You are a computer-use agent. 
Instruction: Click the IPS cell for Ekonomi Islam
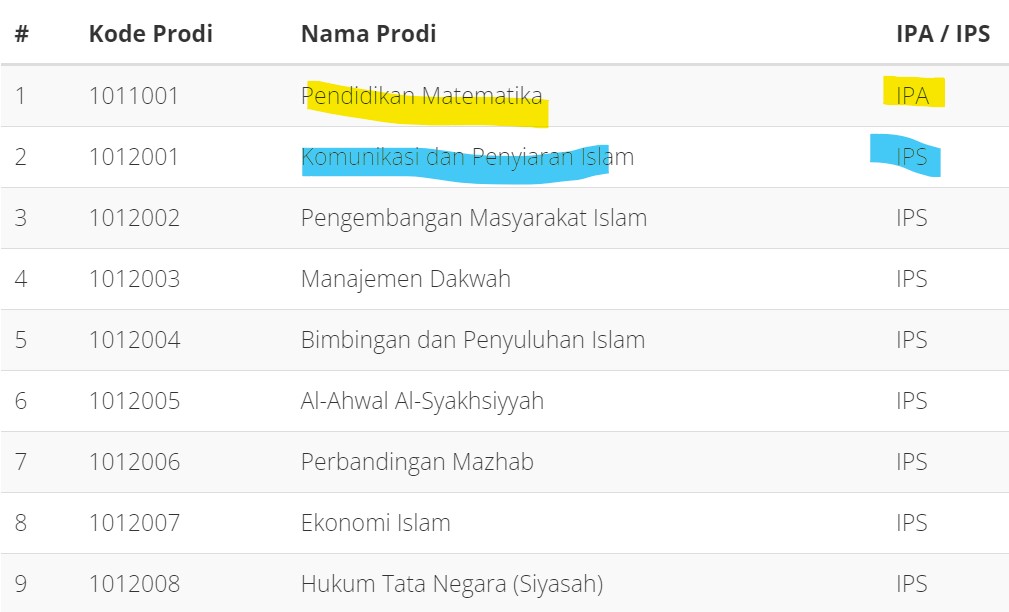[912, 523]
